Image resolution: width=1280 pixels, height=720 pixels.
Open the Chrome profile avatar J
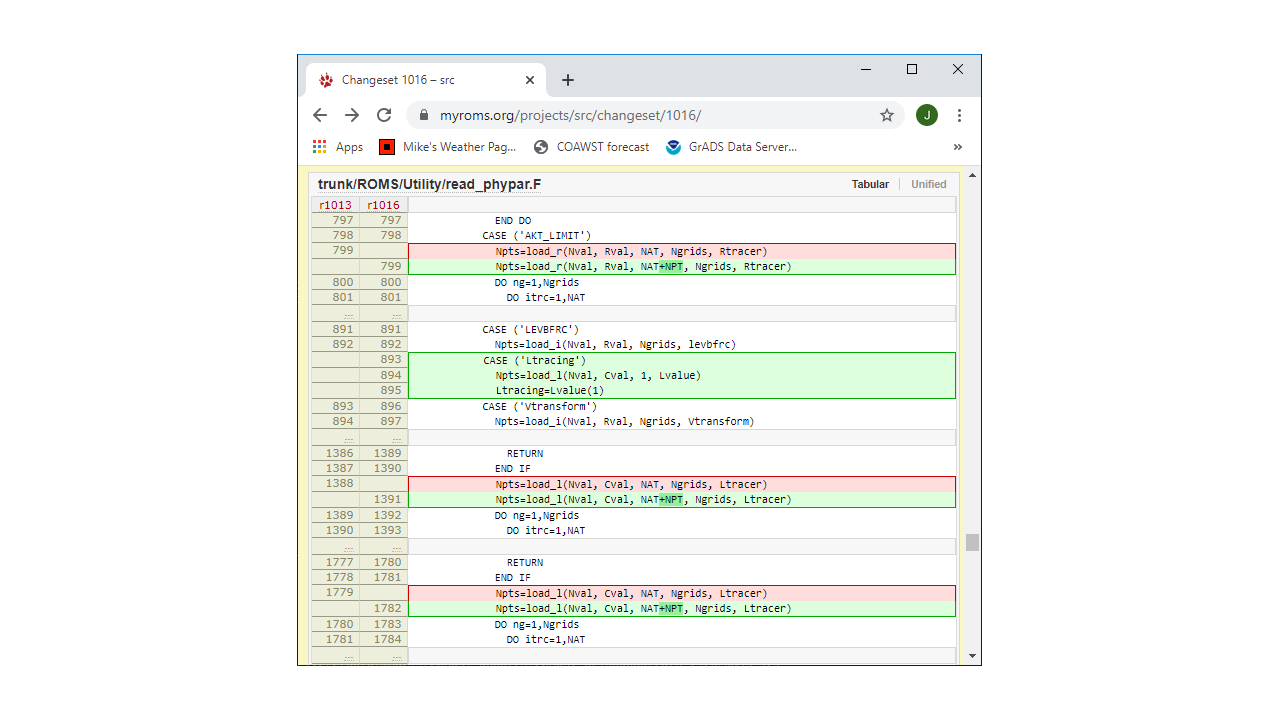click(x=927, y=115)
